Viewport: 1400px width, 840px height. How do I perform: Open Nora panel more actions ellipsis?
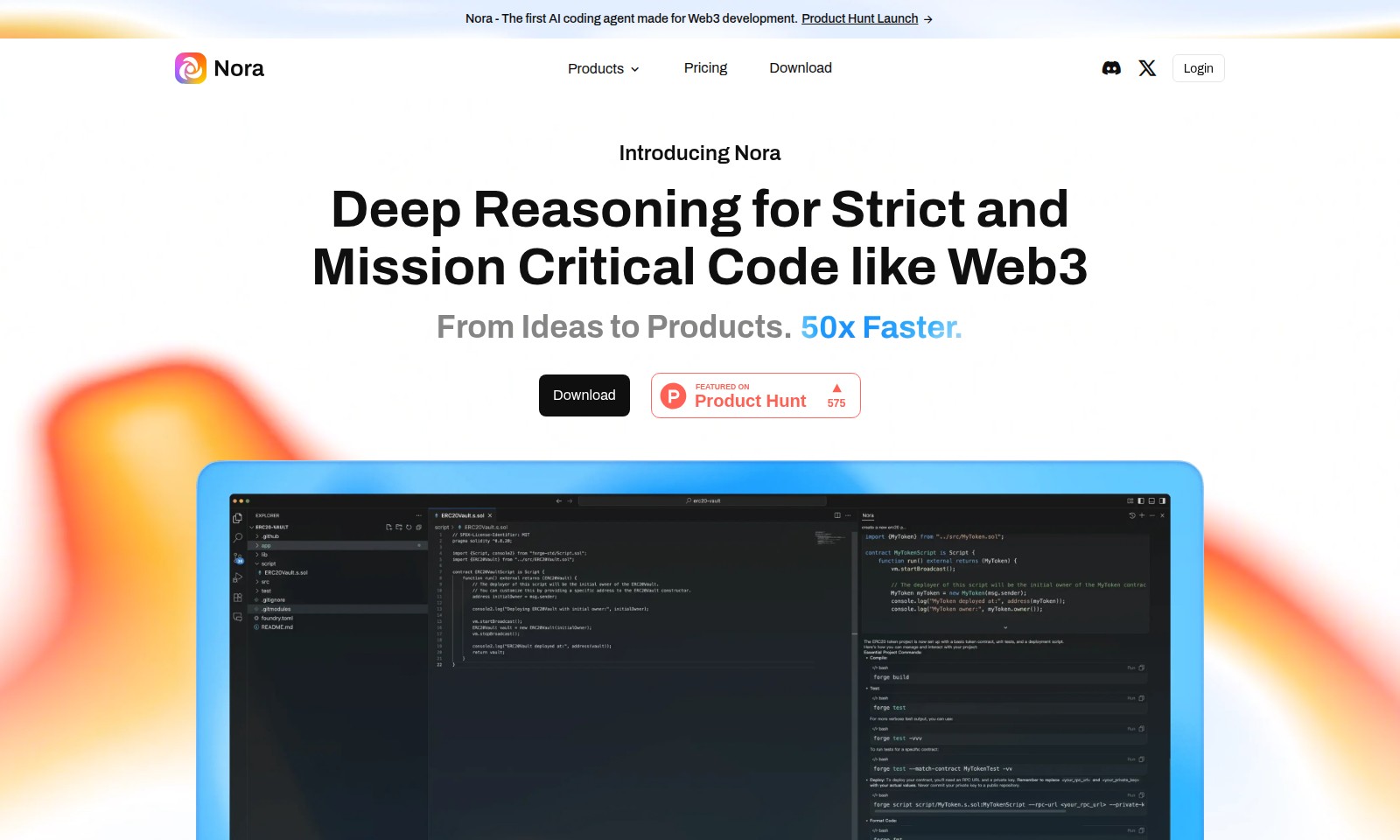[x=1151, y=515]
